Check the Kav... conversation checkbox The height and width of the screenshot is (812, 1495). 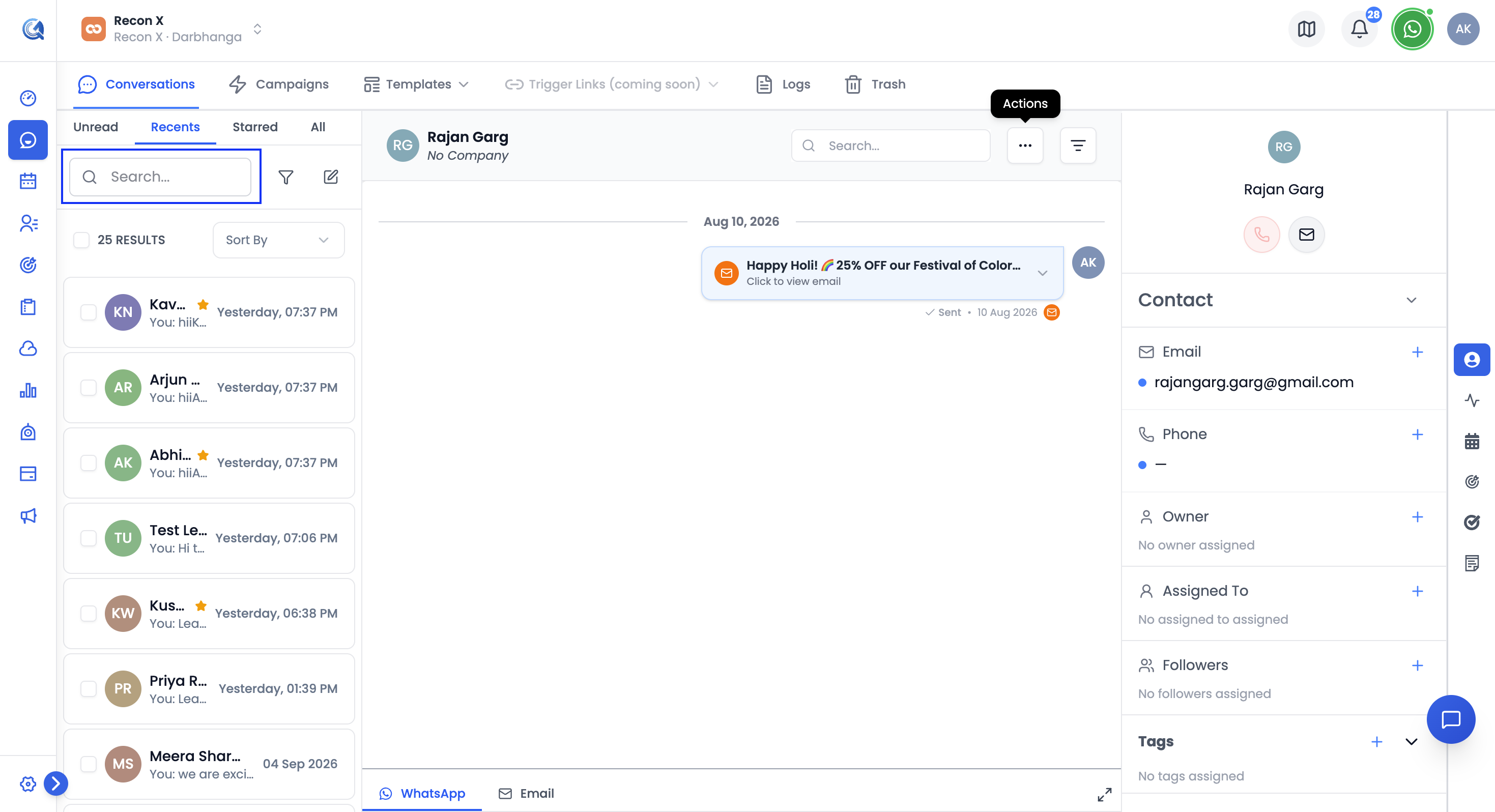pyautogui.click(x=88, y=312)
